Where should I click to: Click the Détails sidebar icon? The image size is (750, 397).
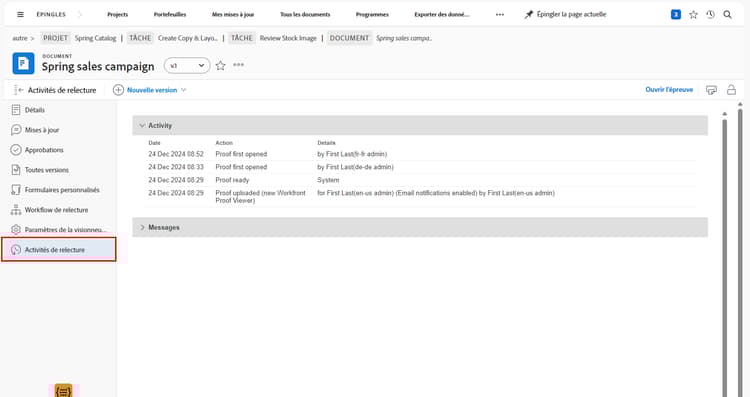pyautogui.click(x=16, y=110)
